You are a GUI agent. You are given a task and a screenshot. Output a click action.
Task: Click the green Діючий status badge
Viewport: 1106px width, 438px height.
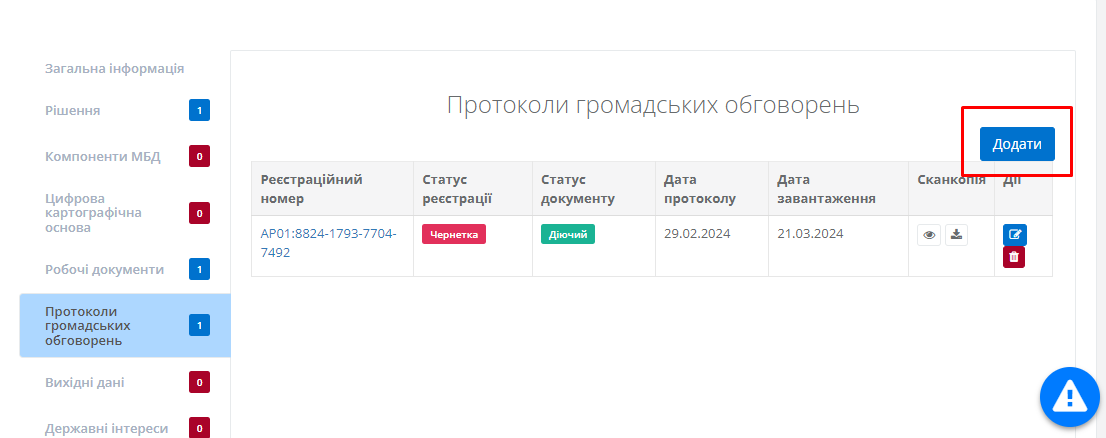(x=567, y=235)
